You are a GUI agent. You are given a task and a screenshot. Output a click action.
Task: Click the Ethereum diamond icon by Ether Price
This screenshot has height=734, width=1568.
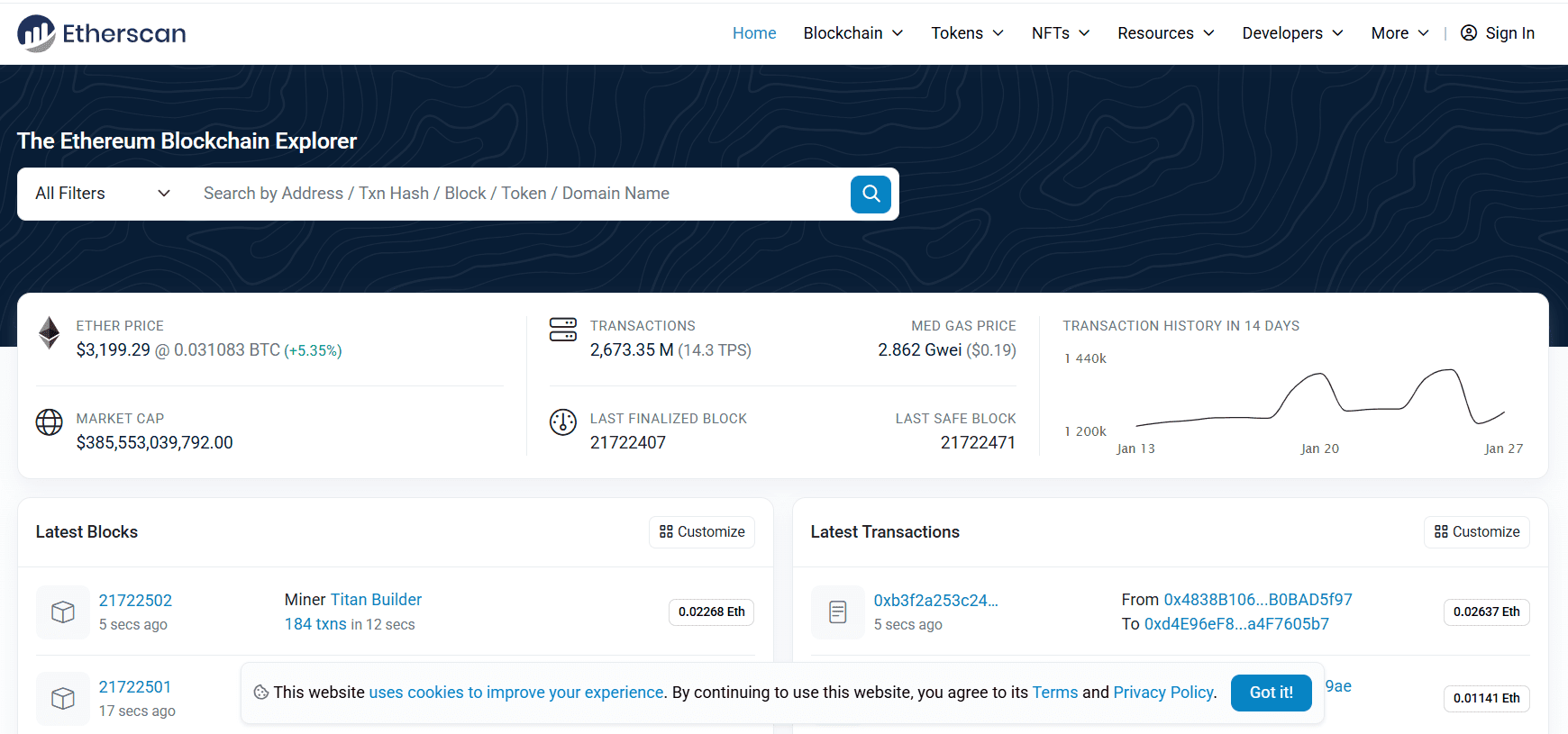point(50,333)
